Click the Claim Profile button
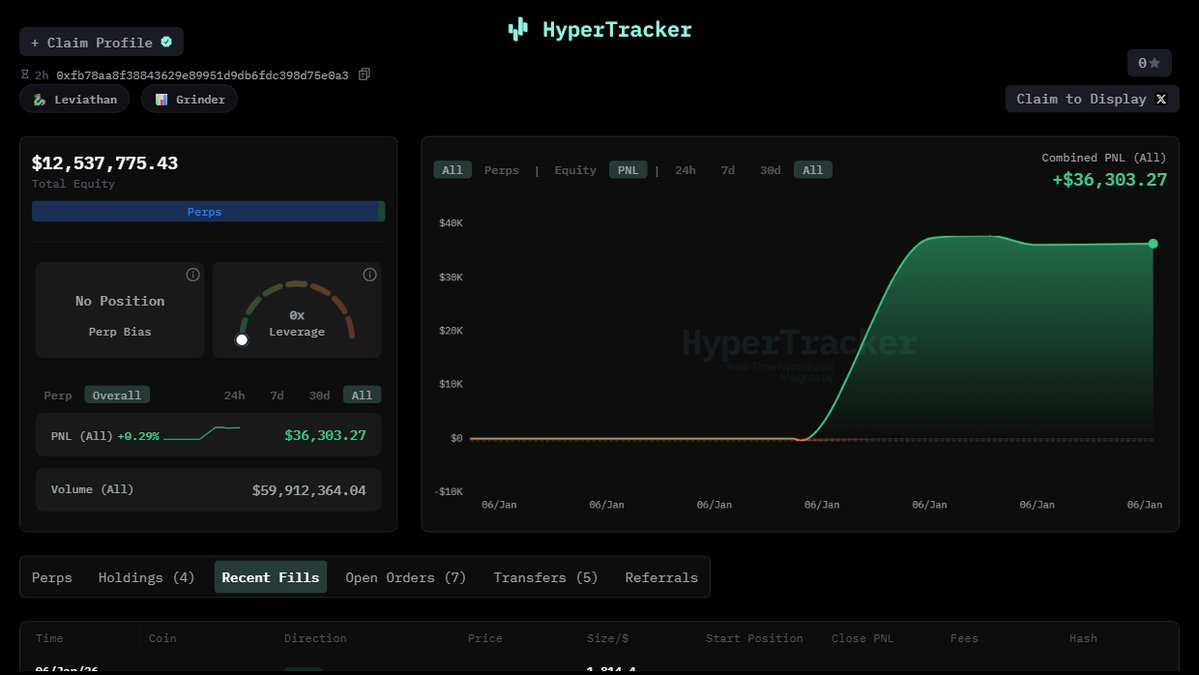1199x675 pixels. click(x=100, y=42)
